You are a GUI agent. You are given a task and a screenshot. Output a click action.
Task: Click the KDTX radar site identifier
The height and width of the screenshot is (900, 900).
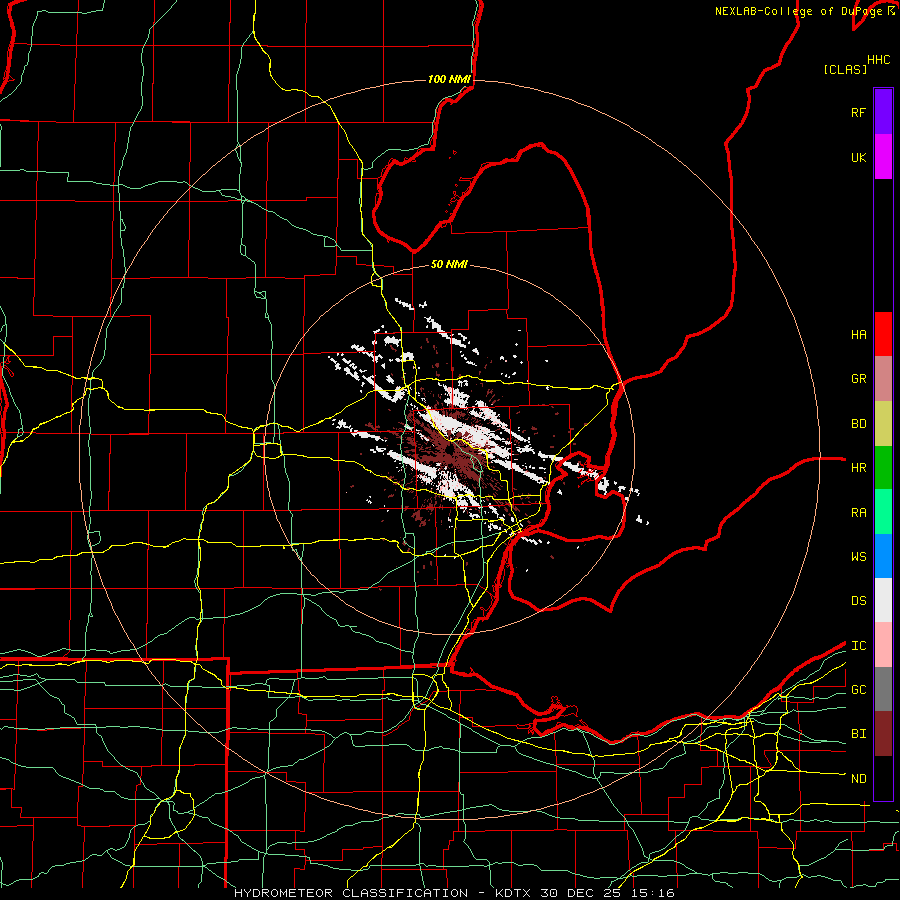click(515, 893)
